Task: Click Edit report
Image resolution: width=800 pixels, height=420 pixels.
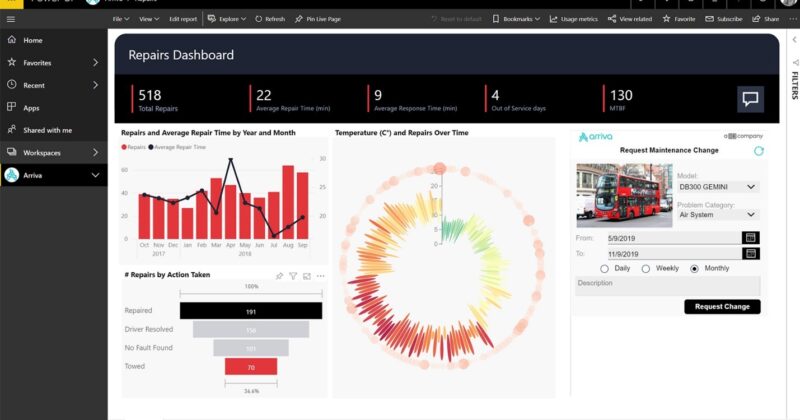Action: coord(183,19)
